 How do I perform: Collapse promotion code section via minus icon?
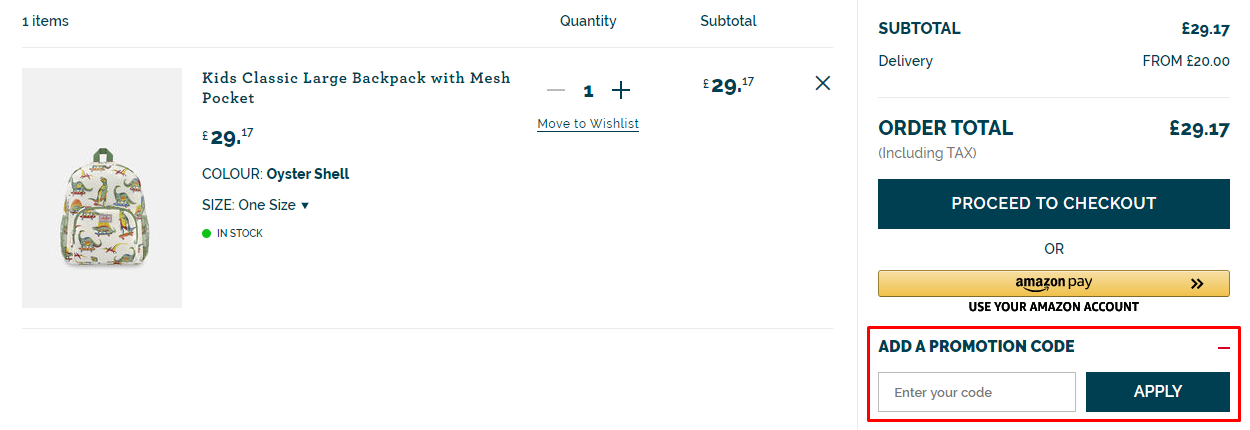1224,348
